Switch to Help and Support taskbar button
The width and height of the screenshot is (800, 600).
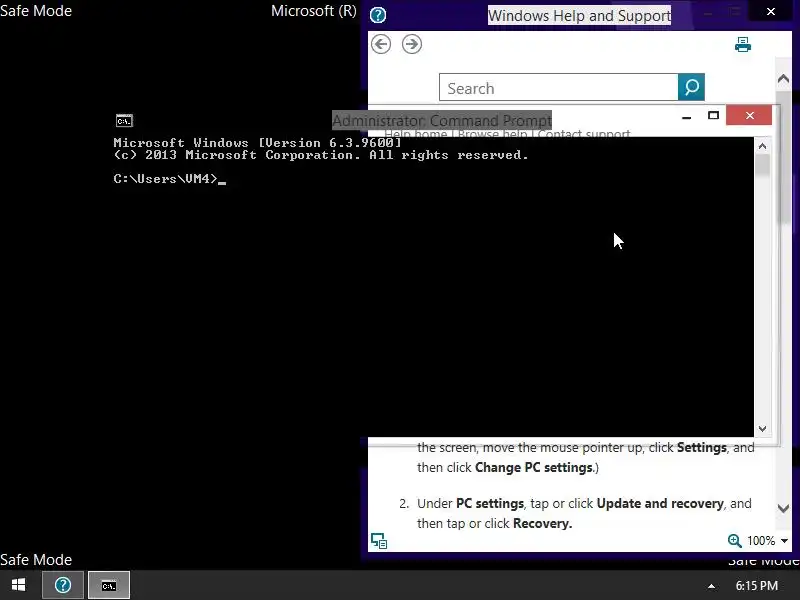pyautogui.click(x=63, y=585)
